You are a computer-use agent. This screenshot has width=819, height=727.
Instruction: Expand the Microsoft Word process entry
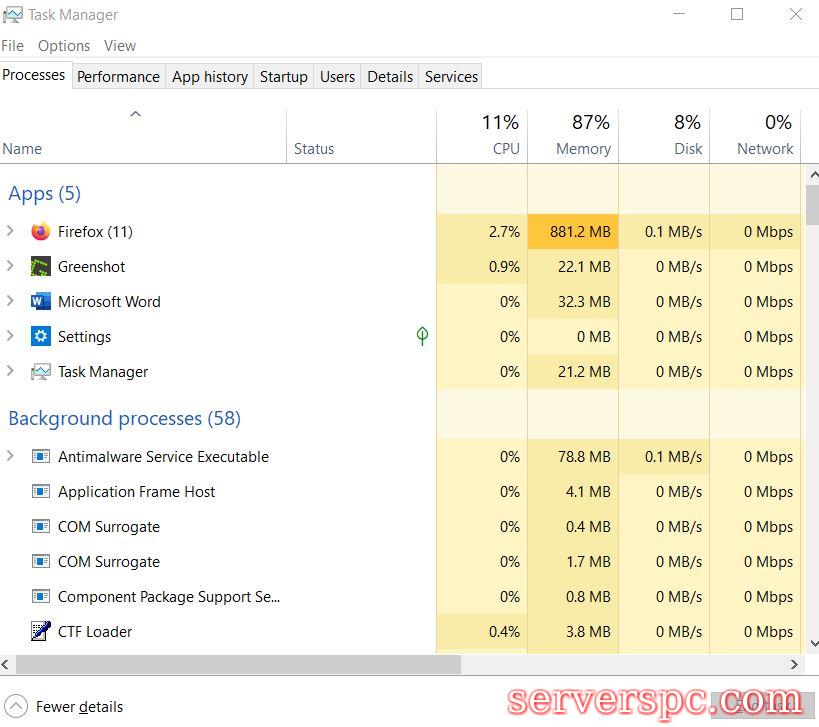click(11, 302)
